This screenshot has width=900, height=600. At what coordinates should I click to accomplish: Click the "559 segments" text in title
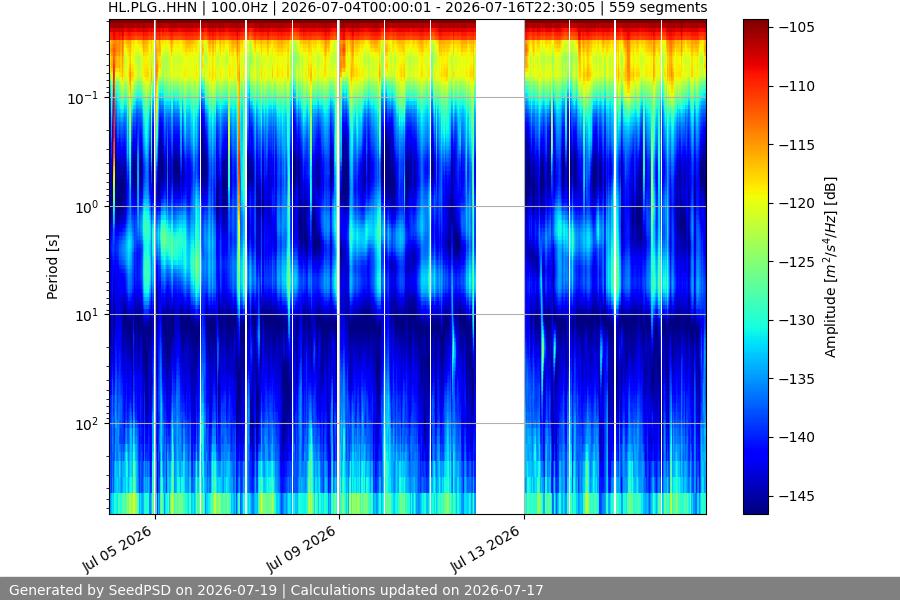tap(658, 7)
